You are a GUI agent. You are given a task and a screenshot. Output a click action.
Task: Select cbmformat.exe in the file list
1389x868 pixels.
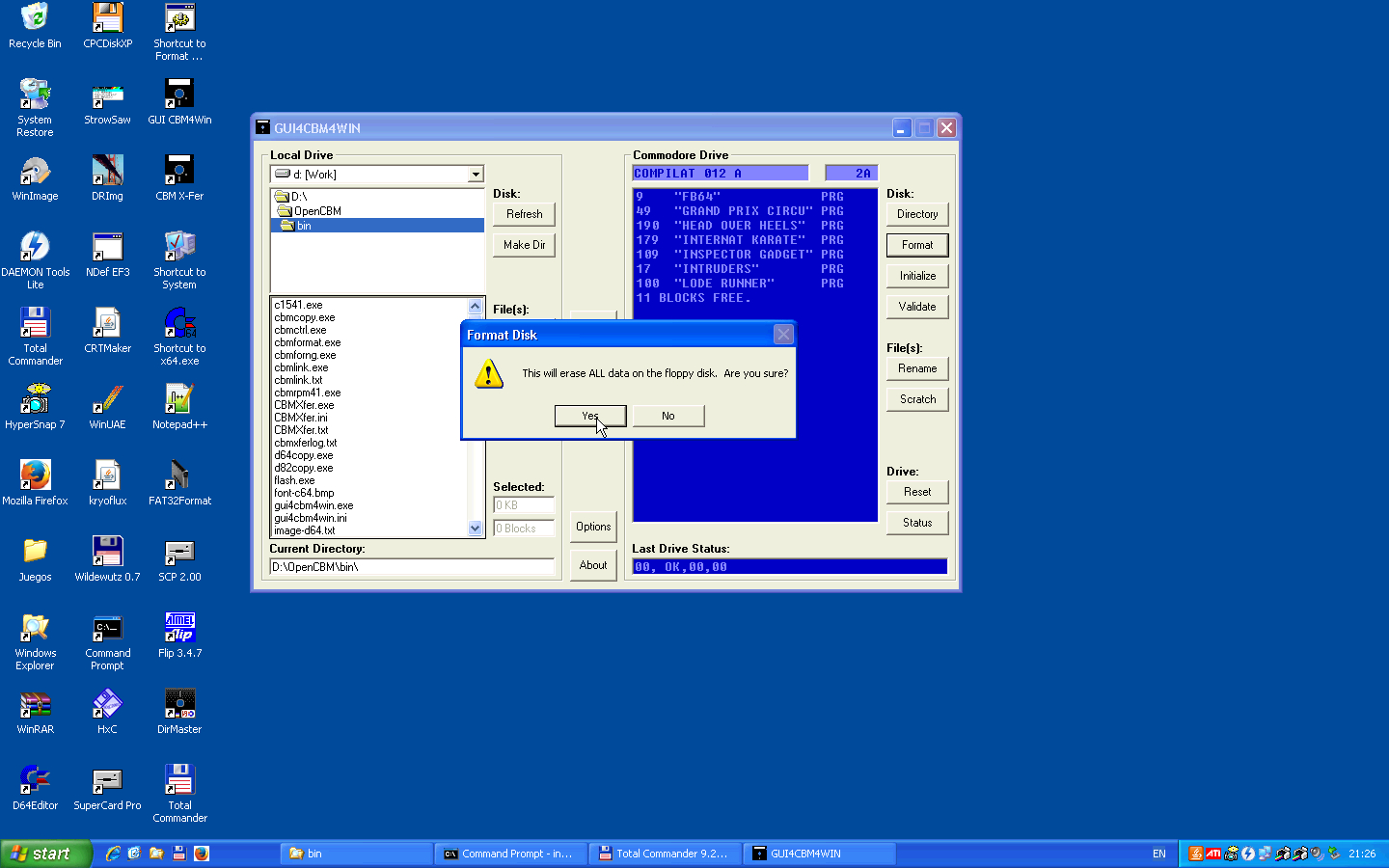(308, 342)
